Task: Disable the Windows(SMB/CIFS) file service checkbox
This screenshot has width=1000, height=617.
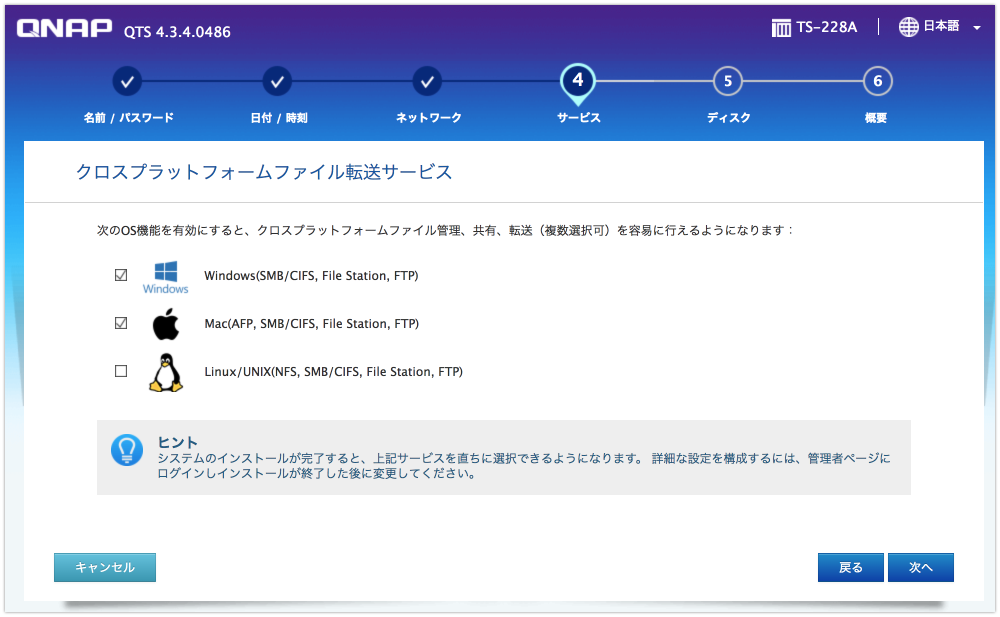Action: (121, 274)
